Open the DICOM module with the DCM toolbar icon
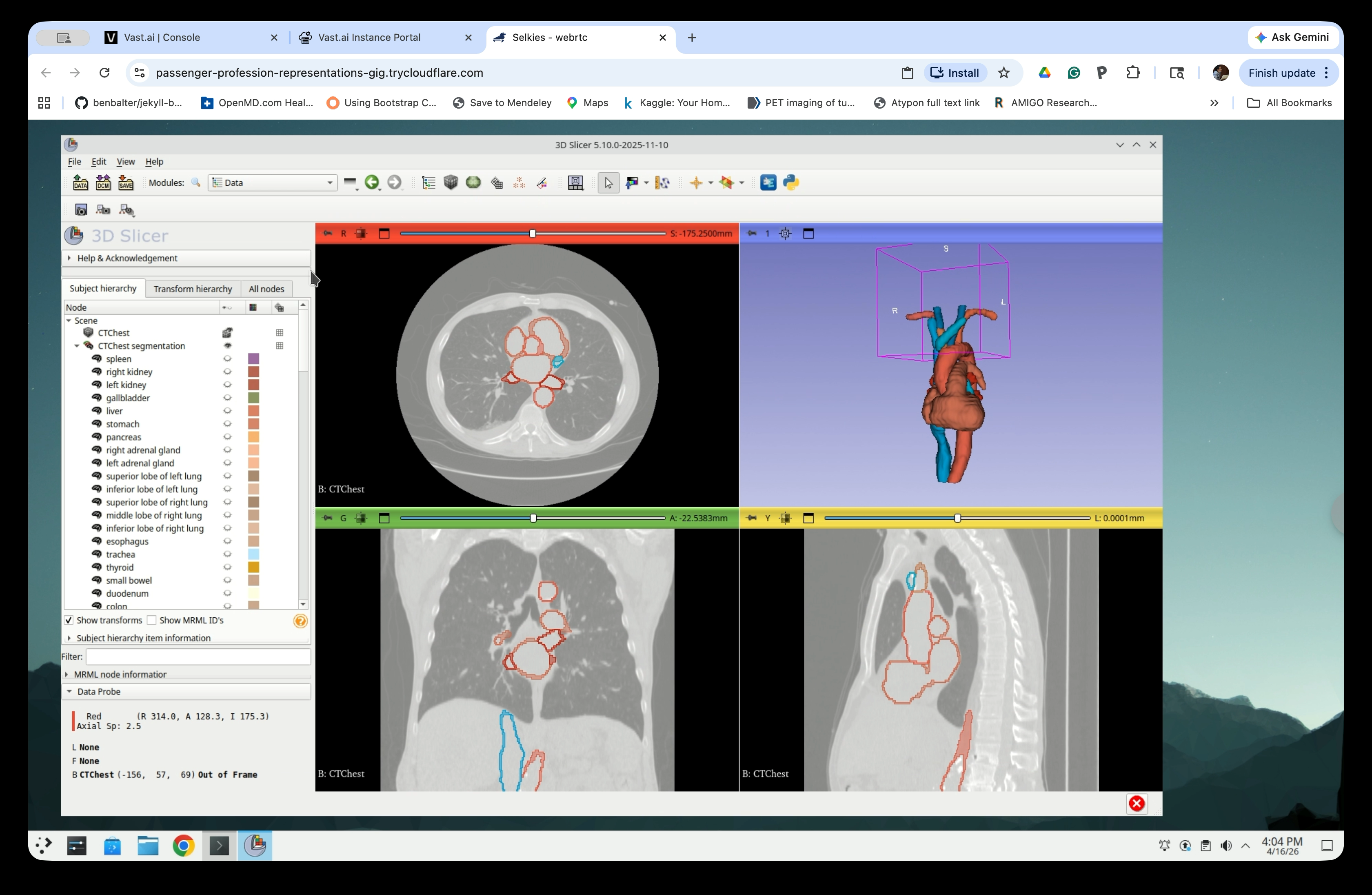The width and height of the screenshot is (1372, 895). tap(103, 183)
